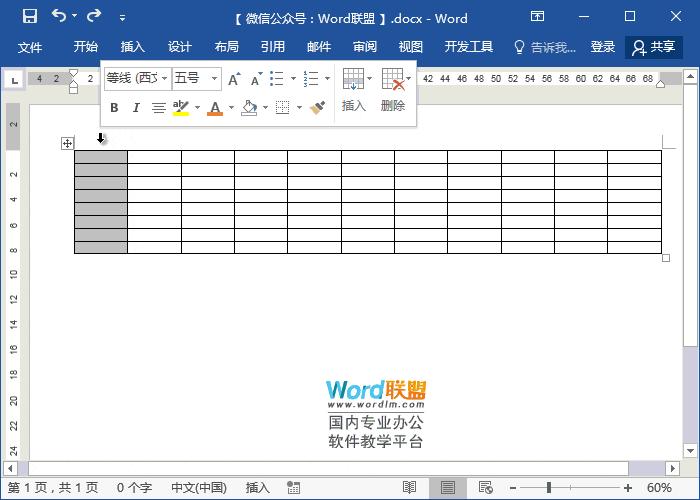Open Customize Quick Access Toolbar menu

[x=122, y=18]
